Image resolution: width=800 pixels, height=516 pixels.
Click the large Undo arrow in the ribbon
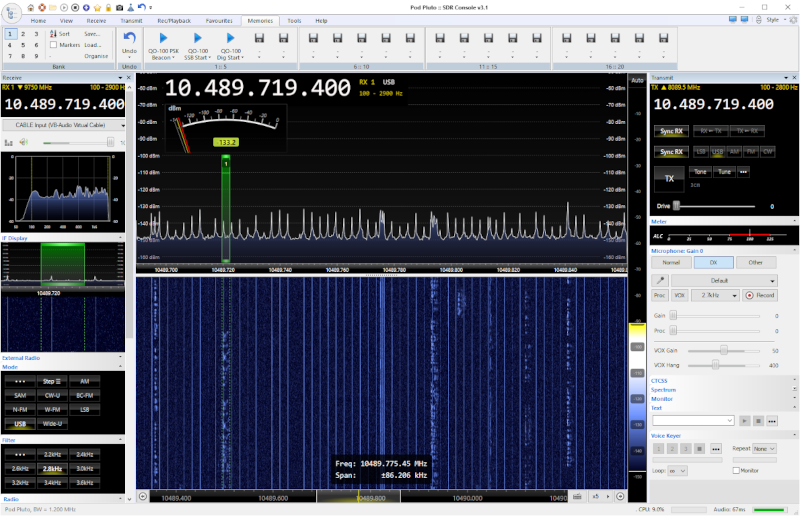point(130,38)
